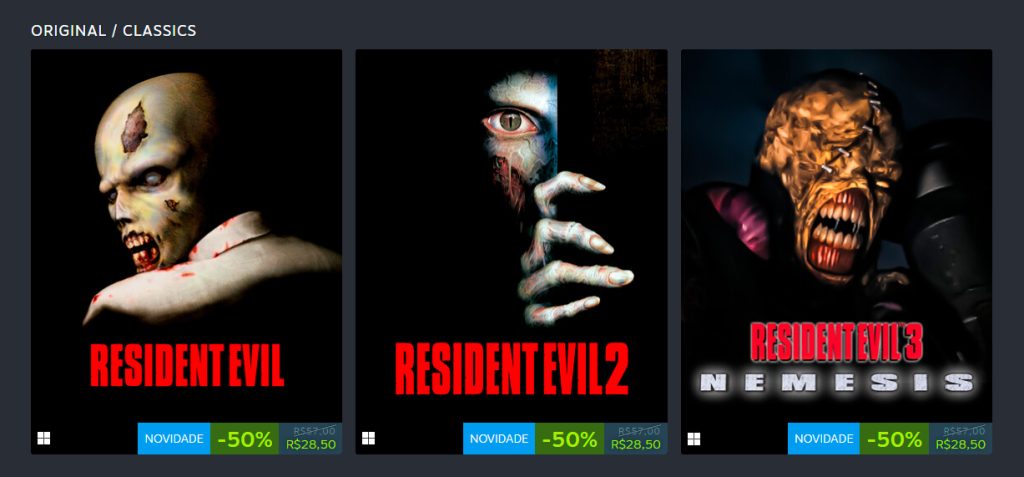Click the NEMESIS subtitle text on third card
The image size is (1024, 477).
click(837, 382)
